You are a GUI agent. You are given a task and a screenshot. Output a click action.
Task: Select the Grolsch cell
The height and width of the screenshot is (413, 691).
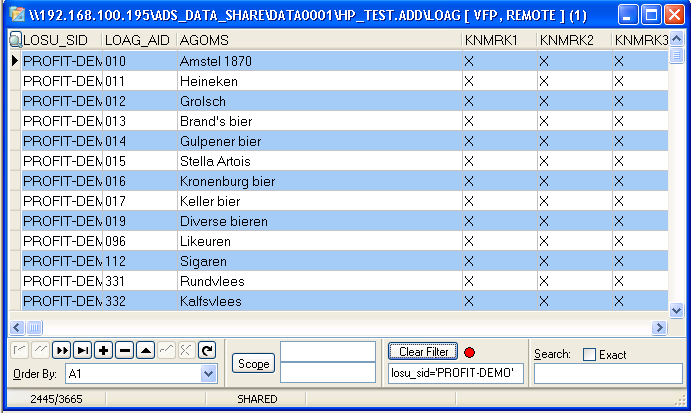click(319, 101)
